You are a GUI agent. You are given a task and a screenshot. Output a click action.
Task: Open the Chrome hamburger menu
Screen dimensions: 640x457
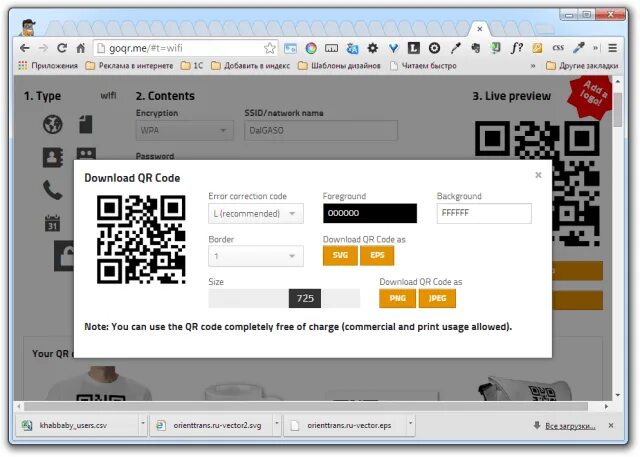[x=612, y=48]
